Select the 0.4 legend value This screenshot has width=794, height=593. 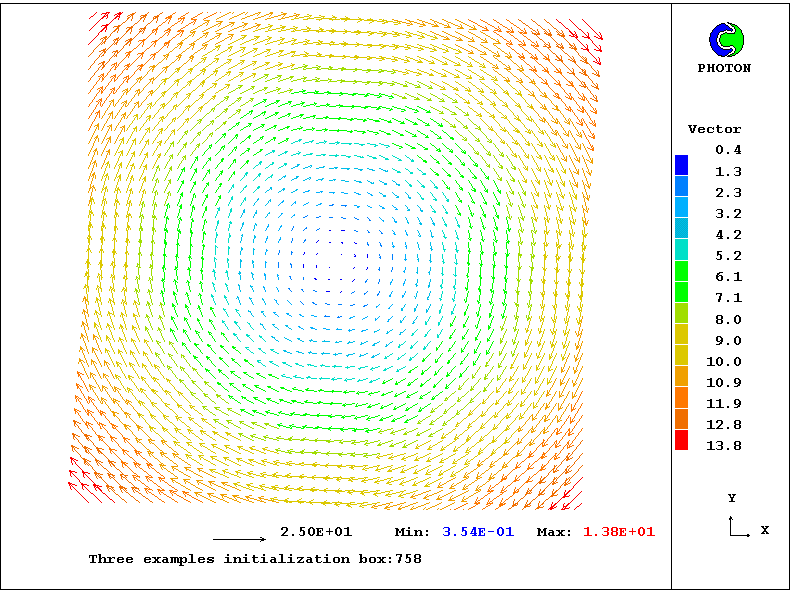coord(728,150)
